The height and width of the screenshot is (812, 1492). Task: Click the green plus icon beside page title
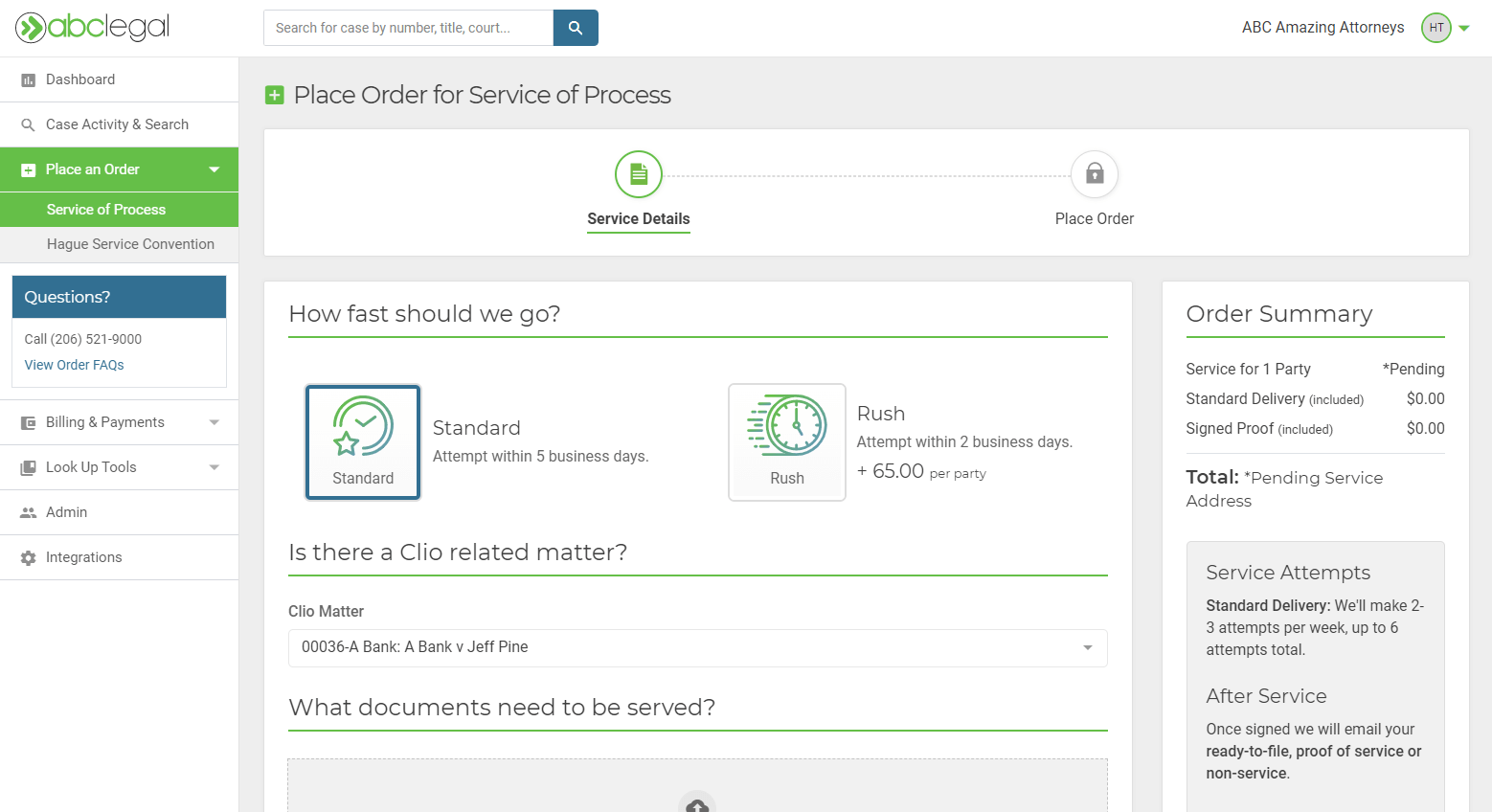pos(275,95)
